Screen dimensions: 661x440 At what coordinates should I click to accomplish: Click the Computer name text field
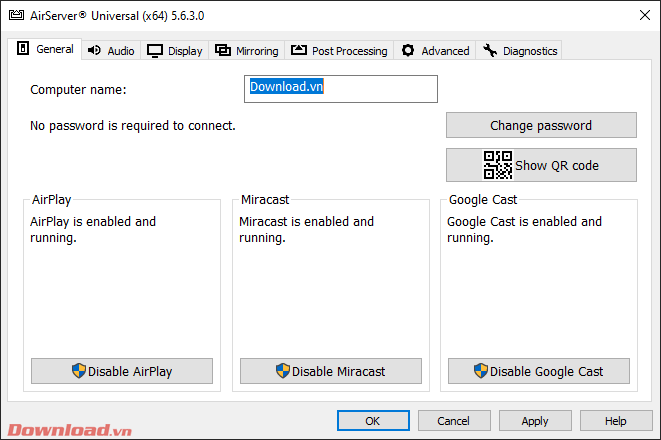click(340, 89)
